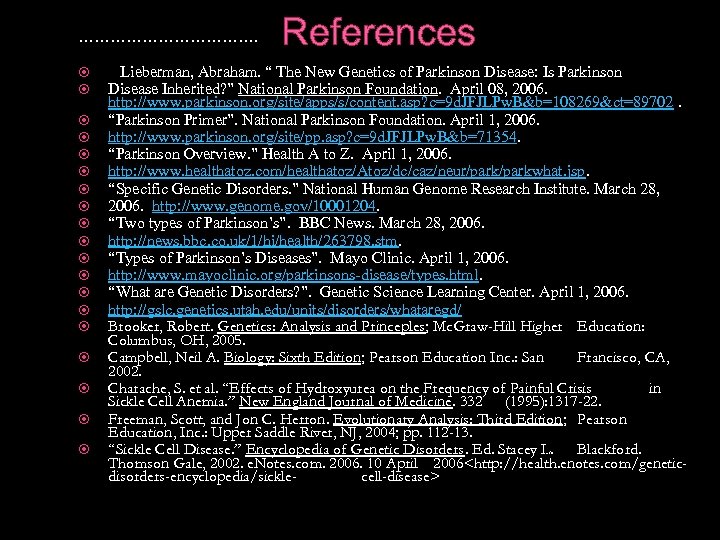This screenshot has width=720, height=540.
Task: Select the "Types of Parkinson's Diseases" Mayo Clinic line
Action: click(x=308, y=258)
